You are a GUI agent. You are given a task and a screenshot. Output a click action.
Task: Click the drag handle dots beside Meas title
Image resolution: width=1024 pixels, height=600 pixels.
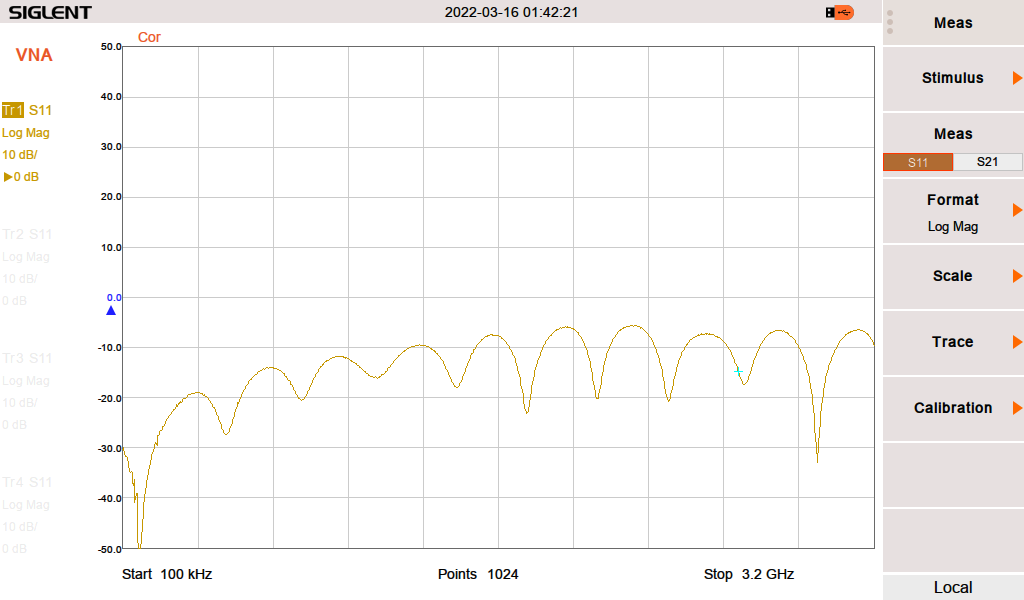[x=890, y=22]
